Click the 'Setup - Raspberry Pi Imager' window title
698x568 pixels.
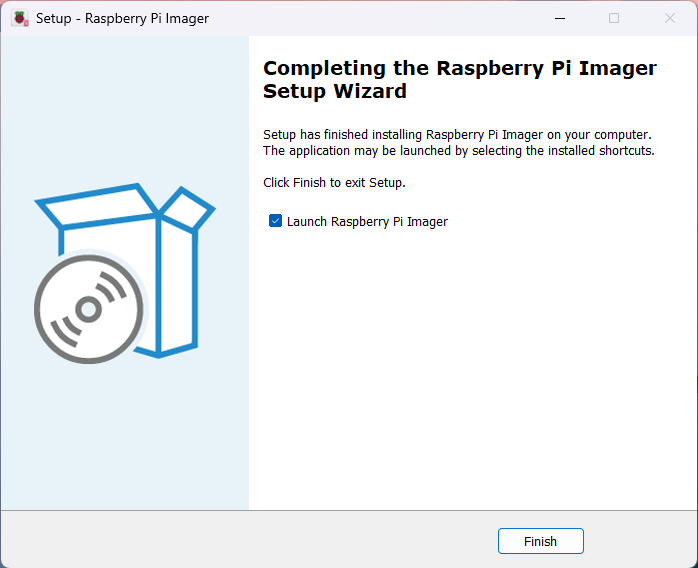[x=122, y=18]
